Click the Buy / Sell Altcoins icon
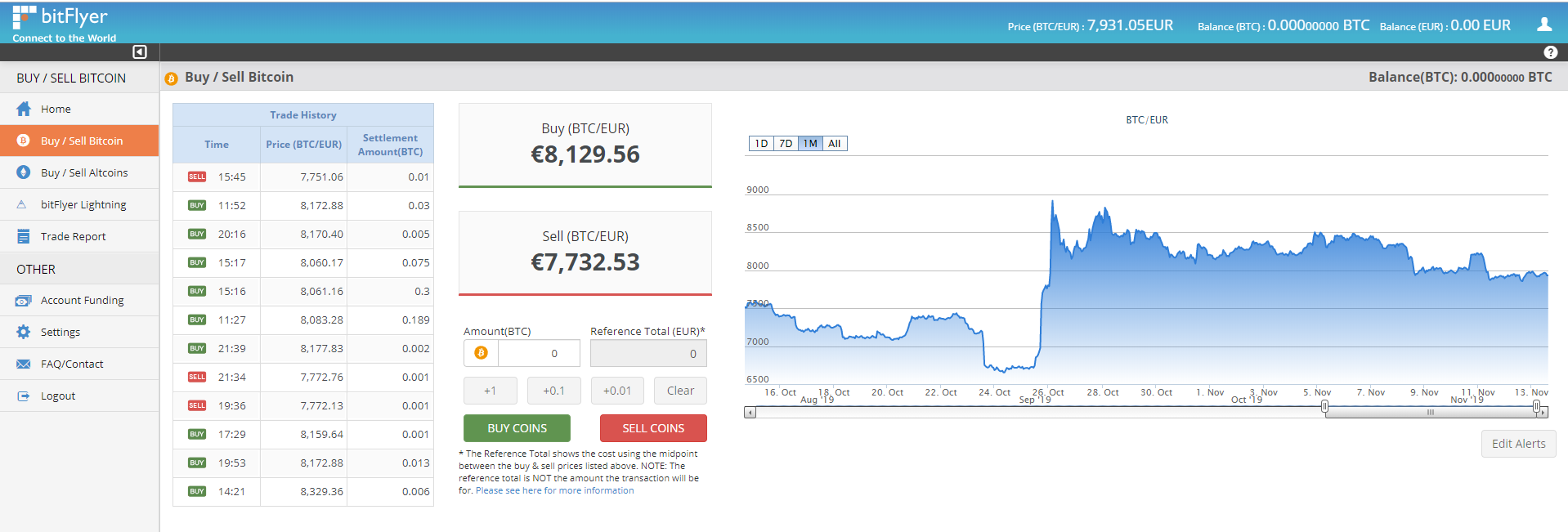Viewport: 1568px width, 532px height. (x=24, y=172)
